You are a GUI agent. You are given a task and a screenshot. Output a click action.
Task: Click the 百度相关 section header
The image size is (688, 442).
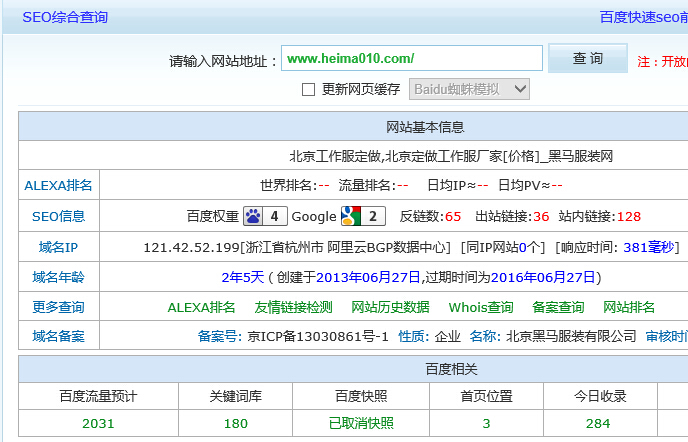452,369
